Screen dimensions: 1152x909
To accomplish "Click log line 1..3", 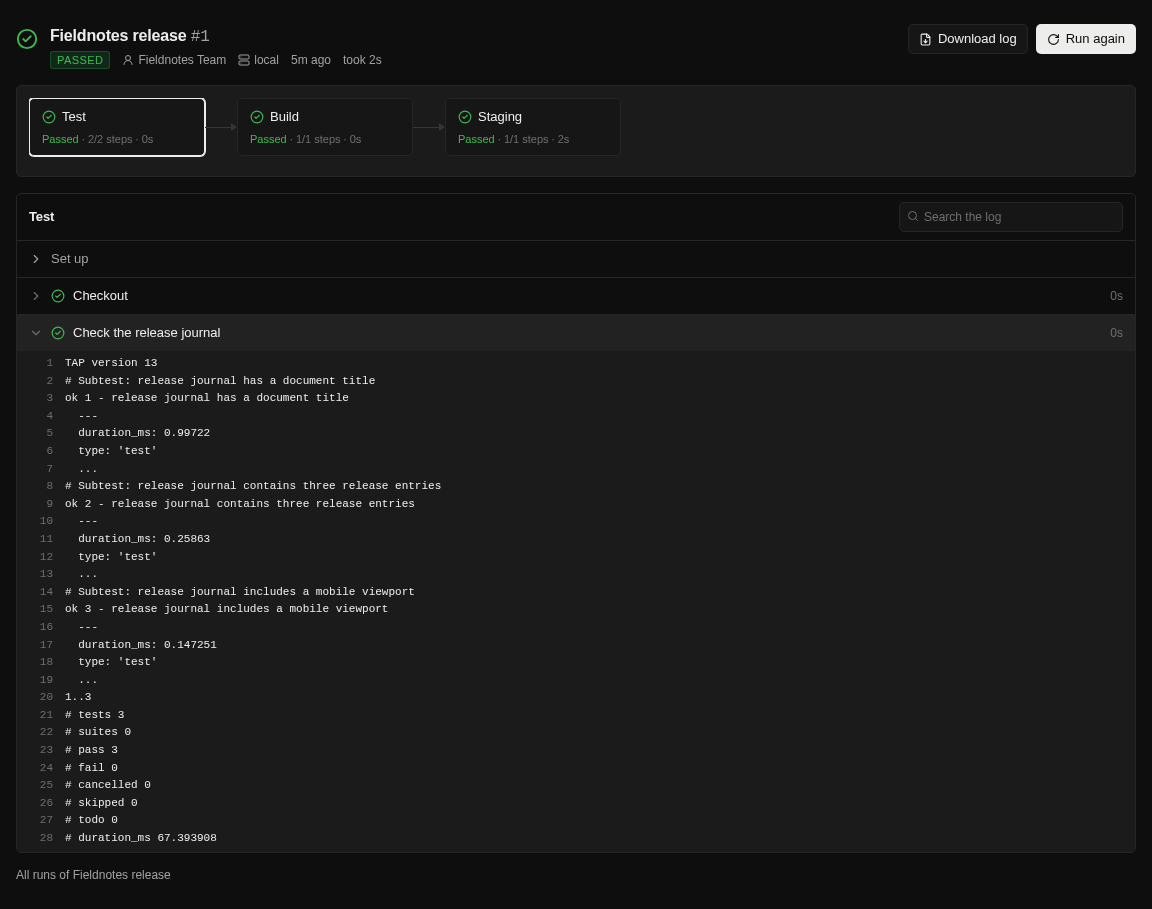I will point(78,697).
